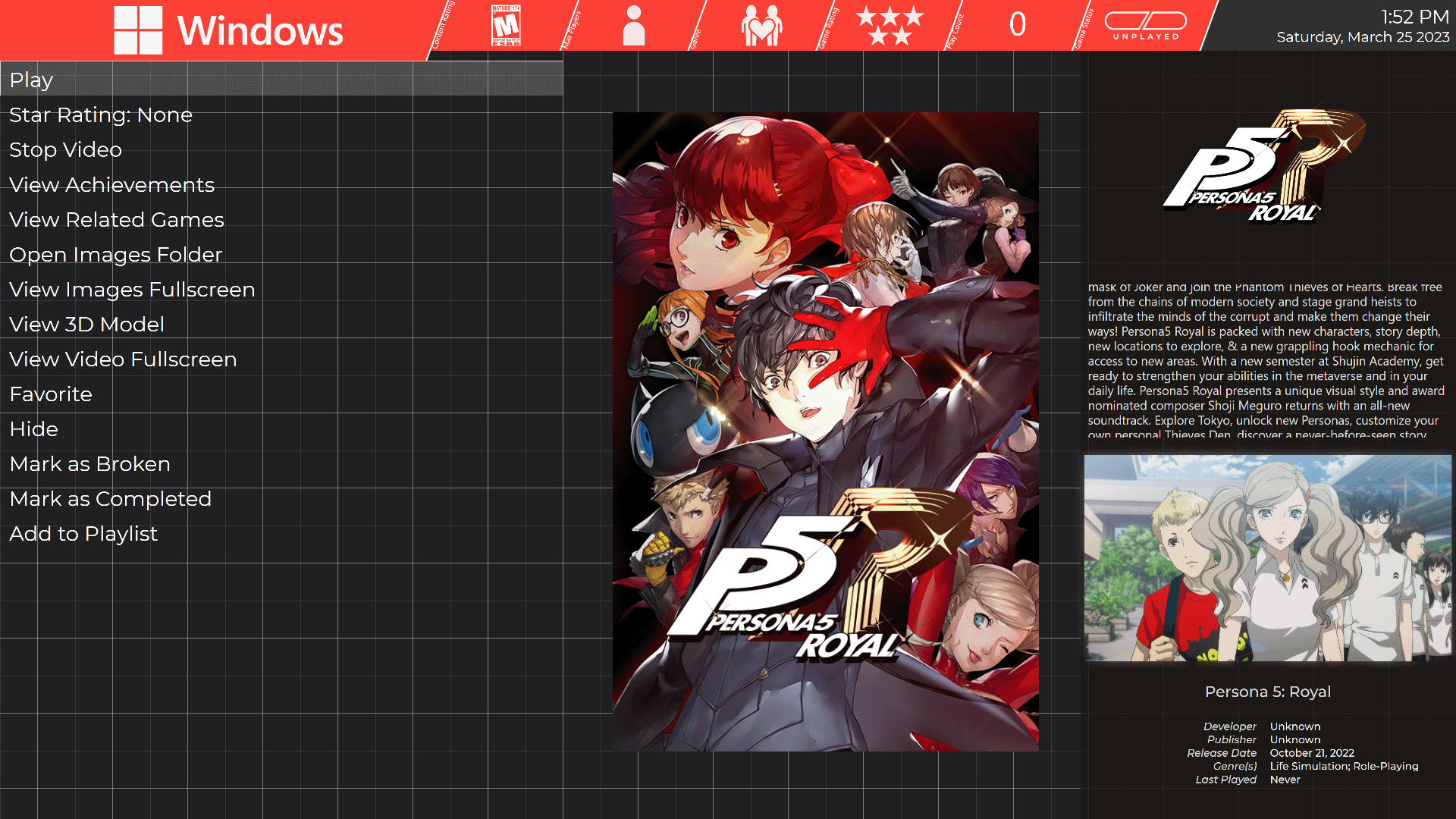Click the five-star game rating icon

[x=890, y=26]
